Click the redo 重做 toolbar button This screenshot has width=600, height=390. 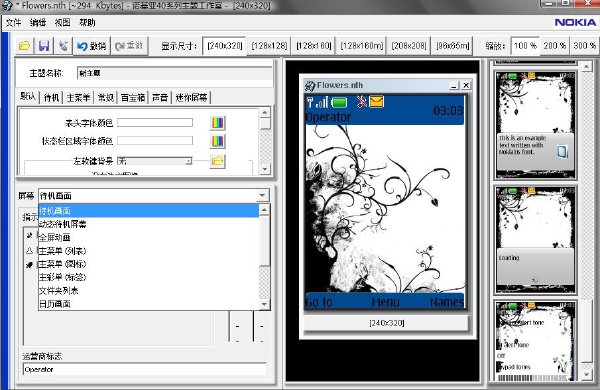pyautogui.click(x=129, y=46)
